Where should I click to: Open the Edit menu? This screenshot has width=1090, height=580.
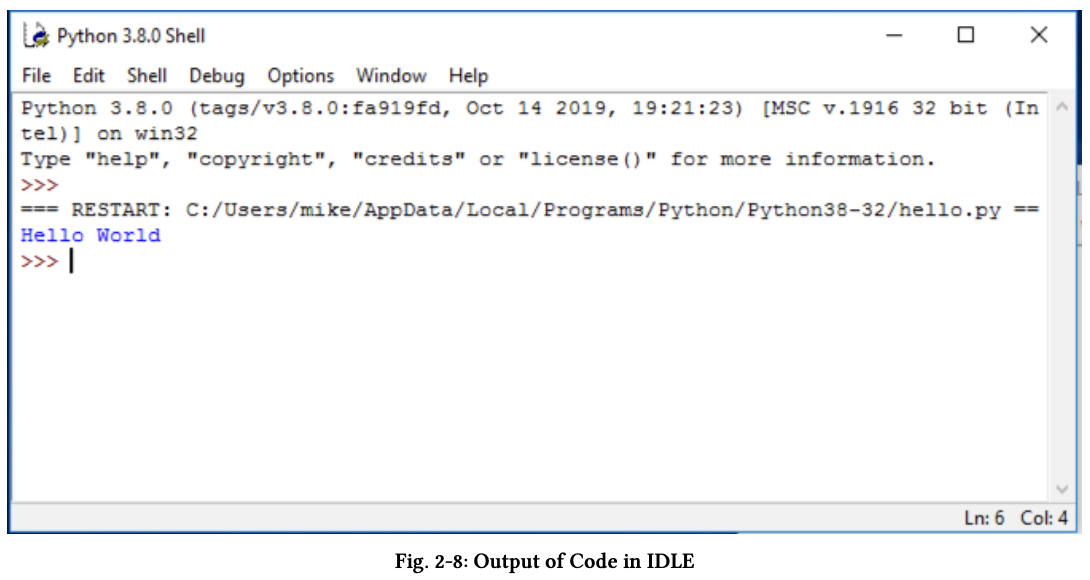coord(88,76)
